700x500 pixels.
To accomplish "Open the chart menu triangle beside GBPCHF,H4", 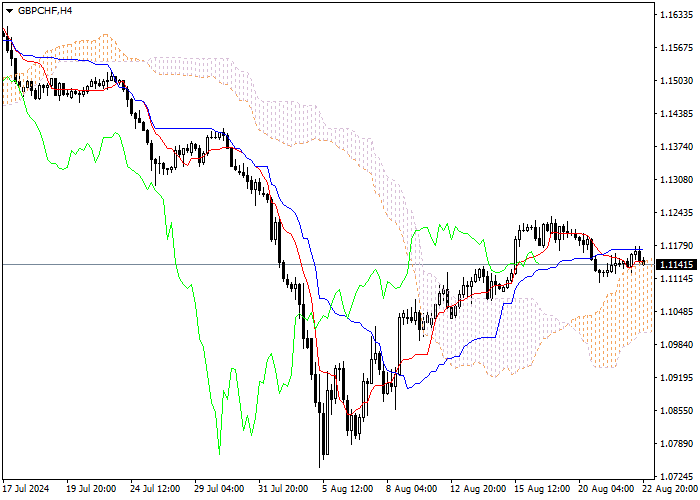I will pyautogui.click(x=9, y=11).
